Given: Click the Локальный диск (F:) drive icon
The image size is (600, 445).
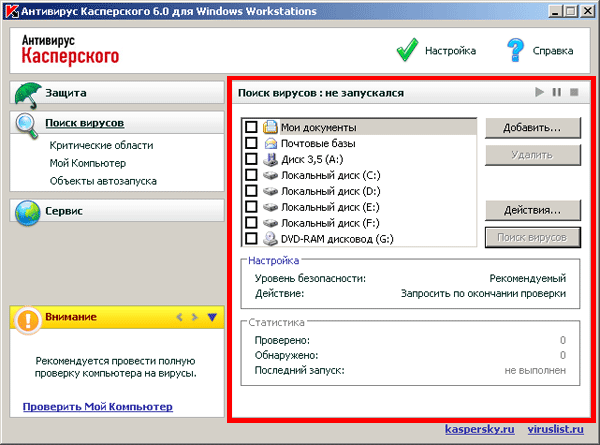Looking at the screenshot, I should [x=270, y=223].
